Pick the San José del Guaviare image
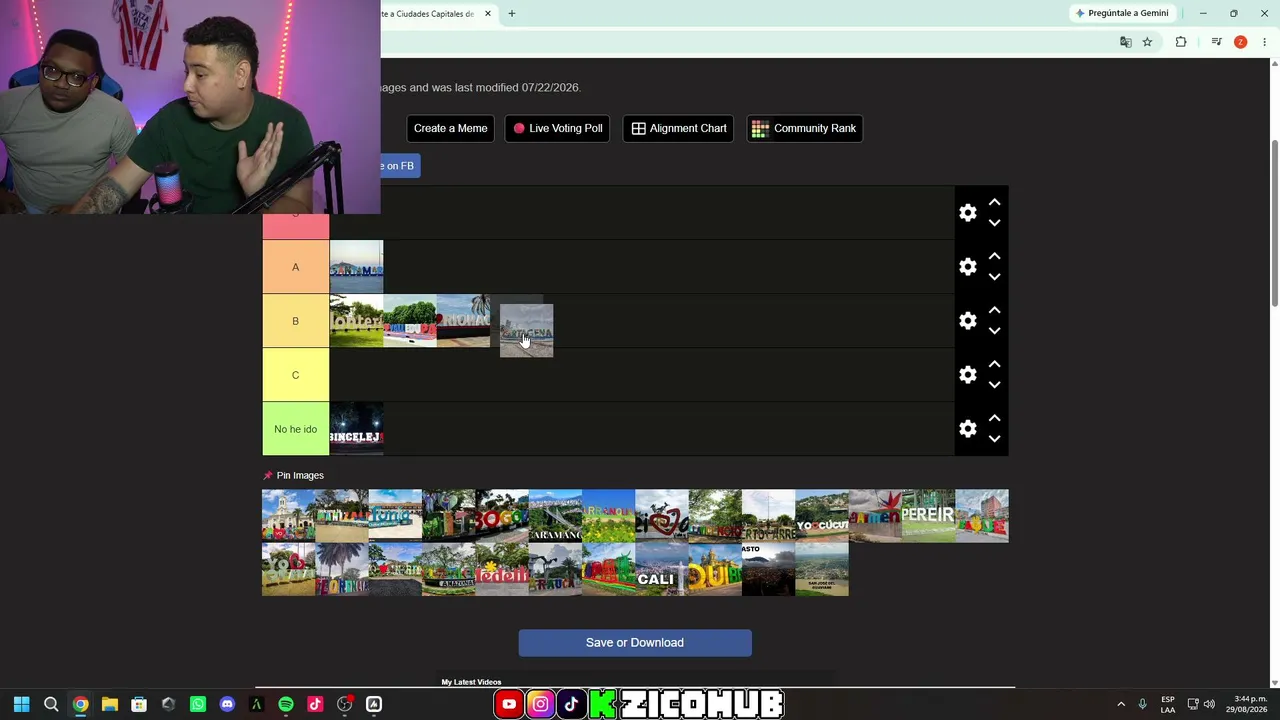The height and width of the screenshot is (720, 1280). pyautogui.click(x=822, y=569)
